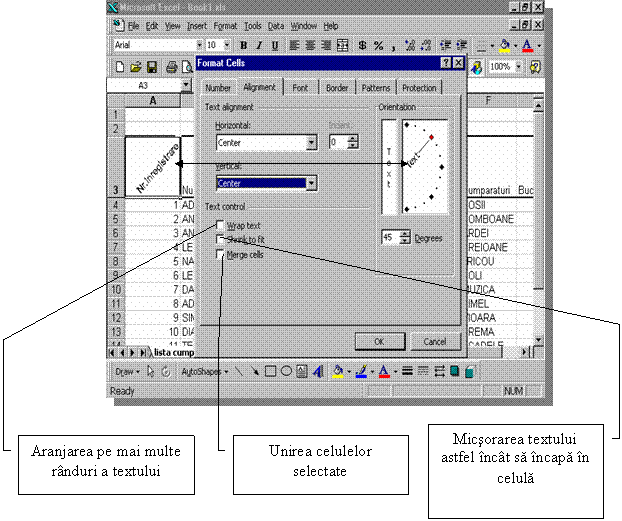Viewport: 622px width, 521px height.
Task: Select the Oval drawing tool
Action: pos(286,371)
